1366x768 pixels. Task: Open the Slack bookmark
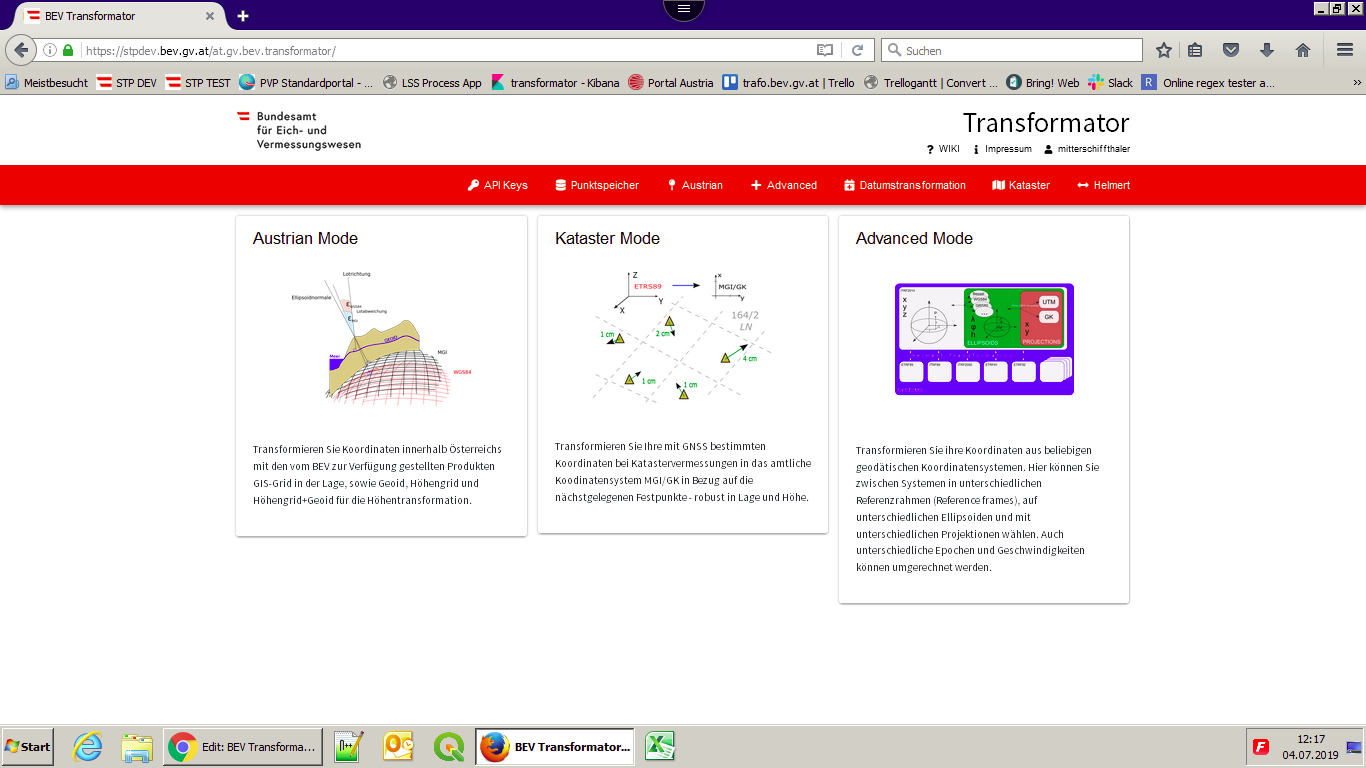point(1110,83)
